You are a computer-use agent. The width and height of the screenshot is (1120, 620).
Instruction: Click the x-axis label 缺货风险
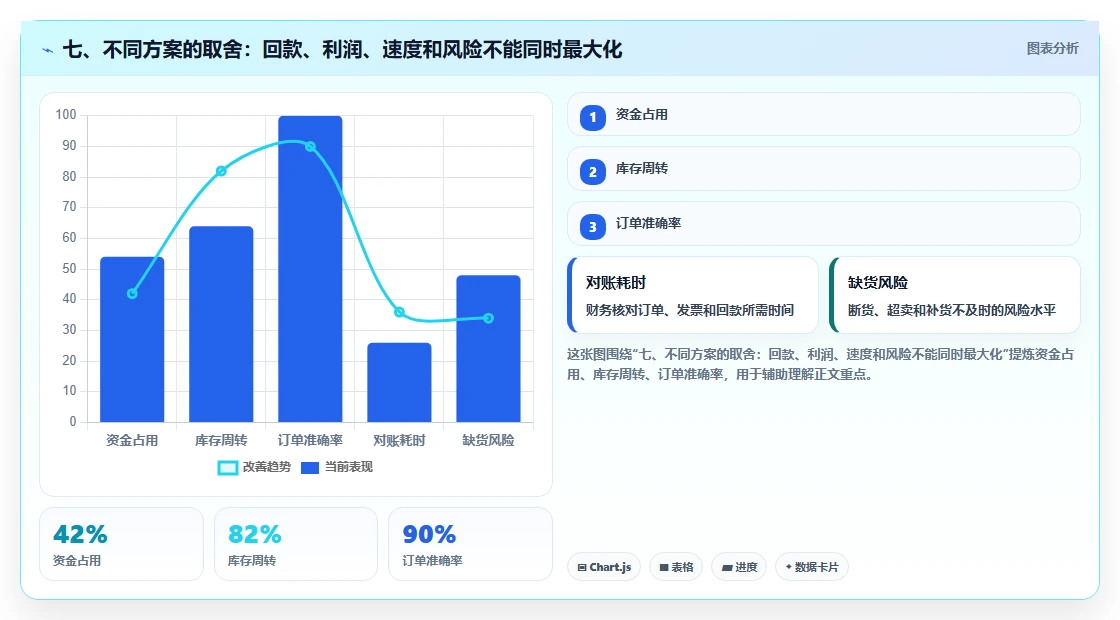489,440
